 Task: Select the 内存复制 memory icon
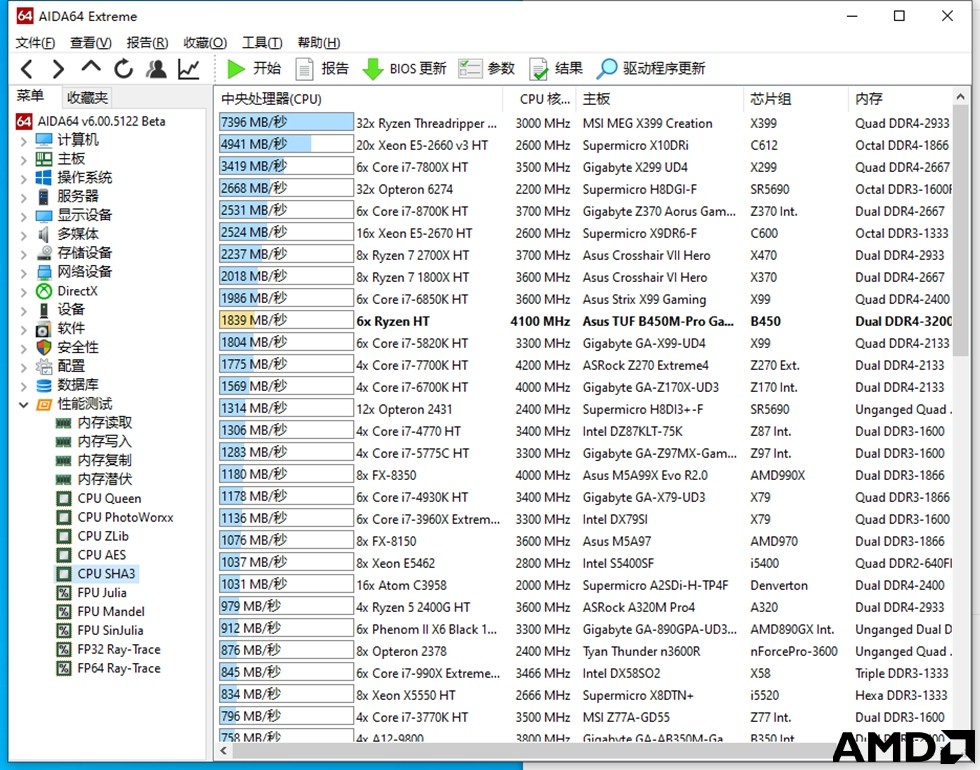pyautogui.click(x=63, y=461)
